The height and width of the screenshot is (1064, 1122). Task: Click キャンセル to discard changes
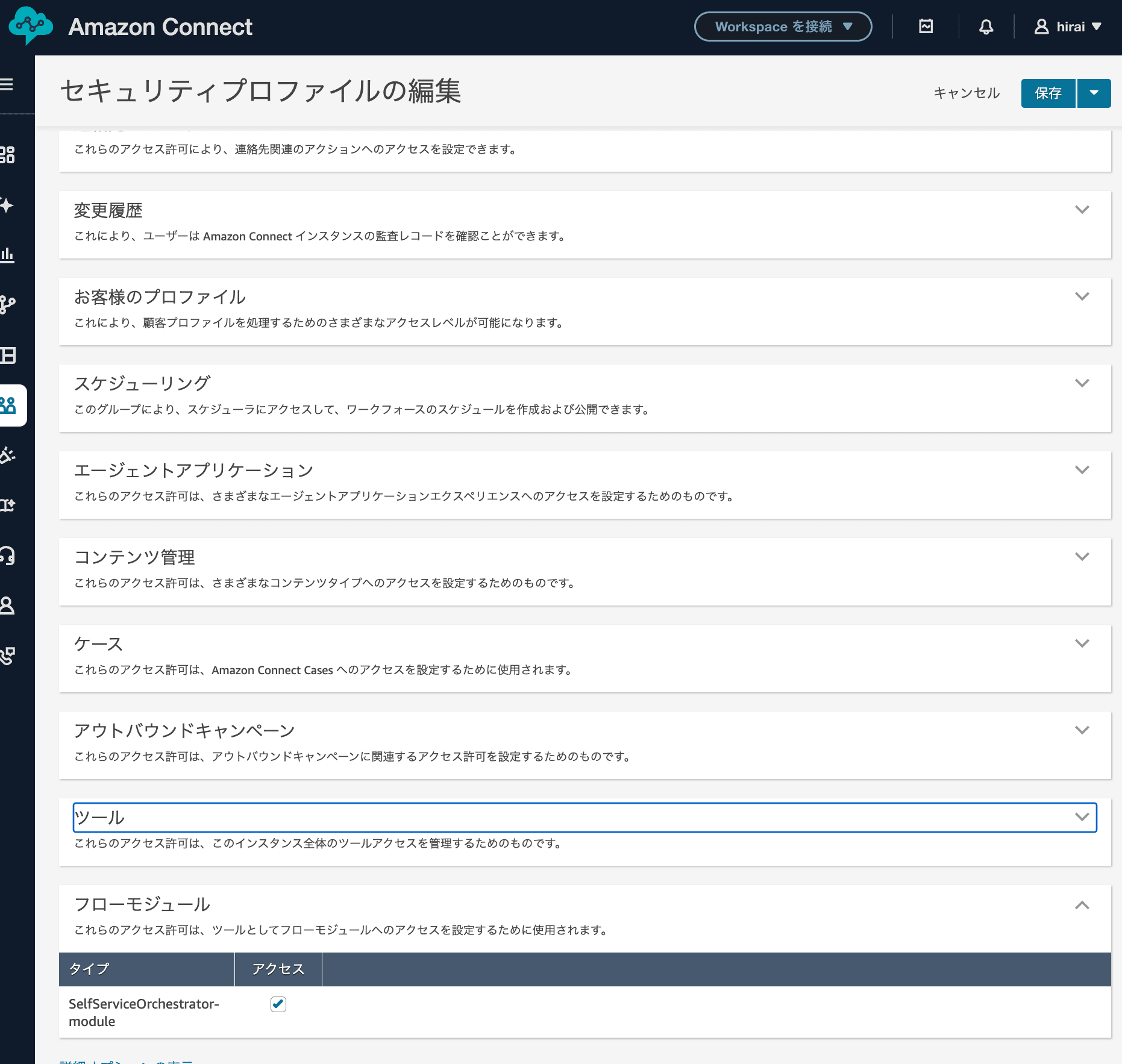pyautogui.click(x=966, y=93)
